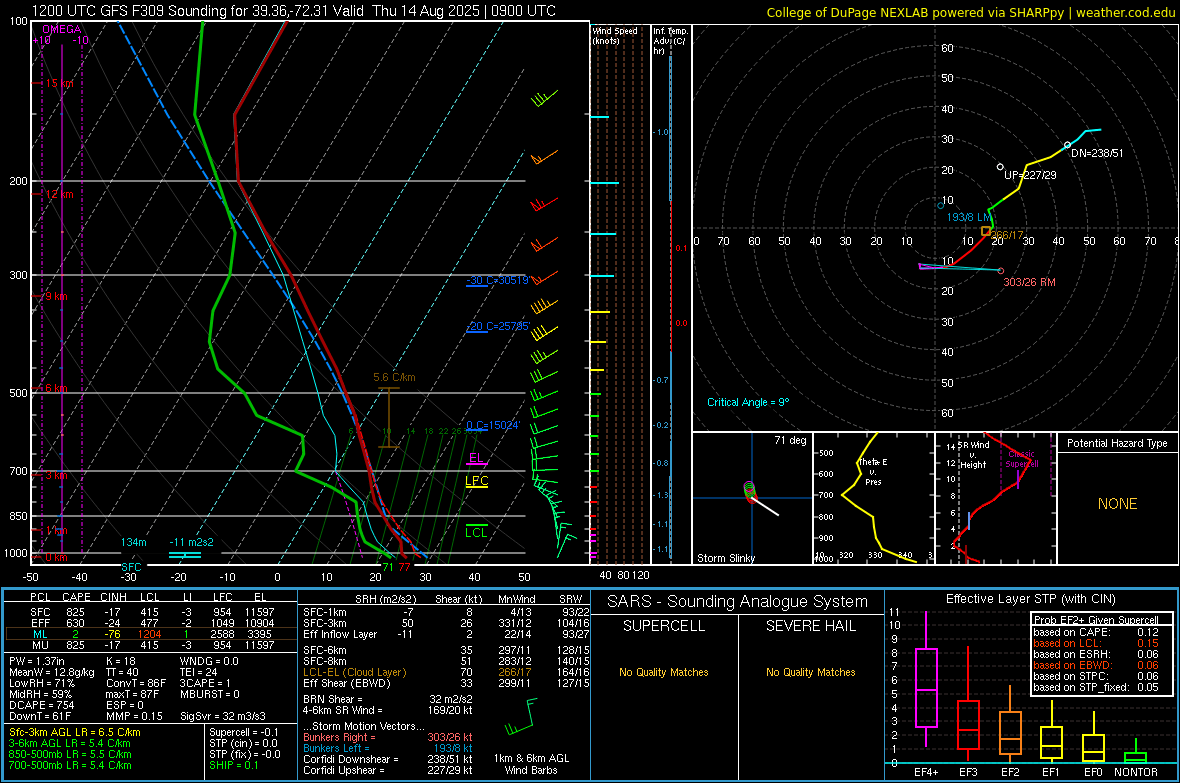This screenshot has width=1180, height=783.
Task: Click the 'Theta-E v. Pres' panel label
Action: click(x=873, y=471)
